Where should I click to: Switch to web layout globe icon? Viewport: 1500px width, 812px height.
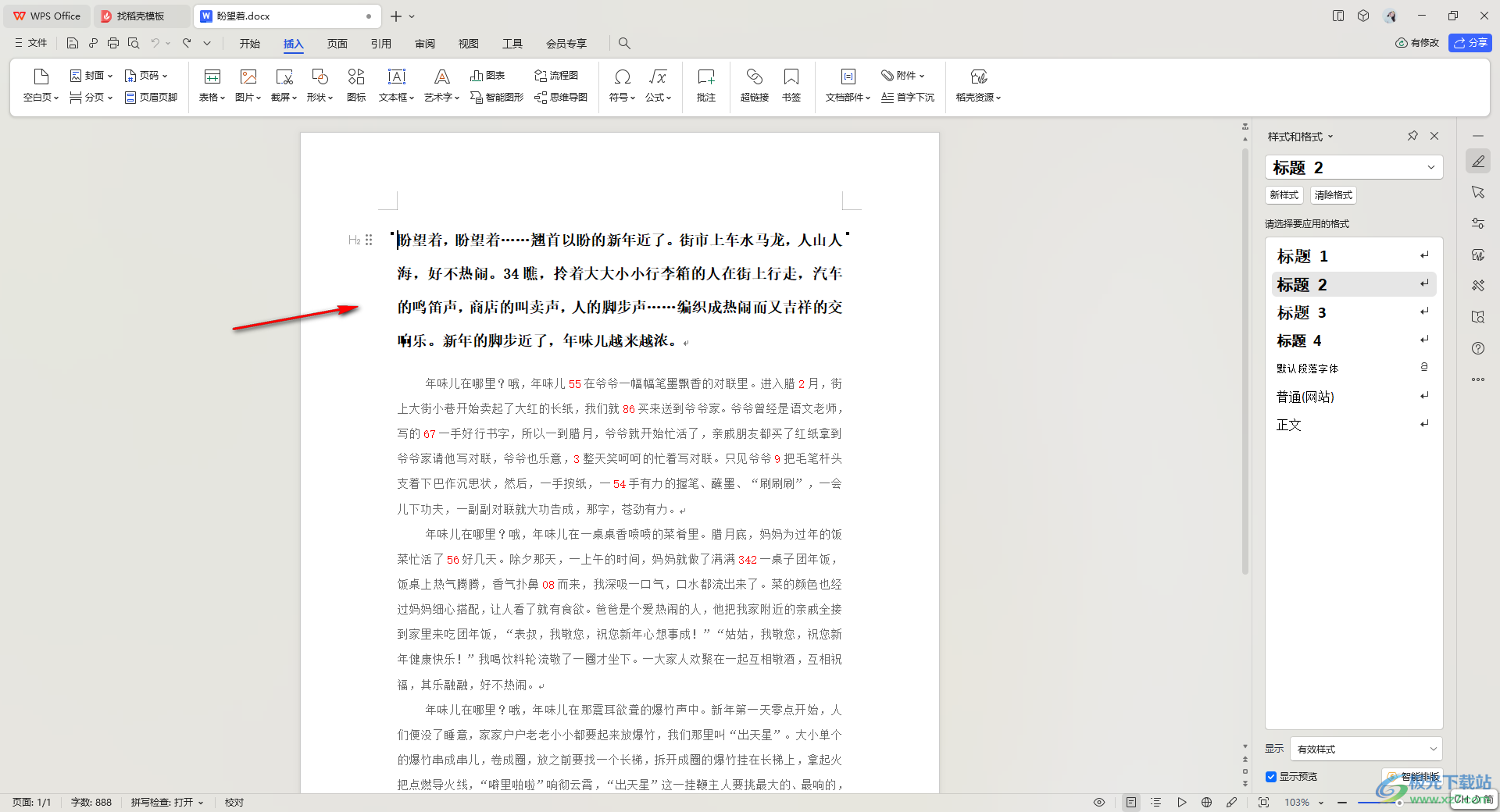(1206, 802)
